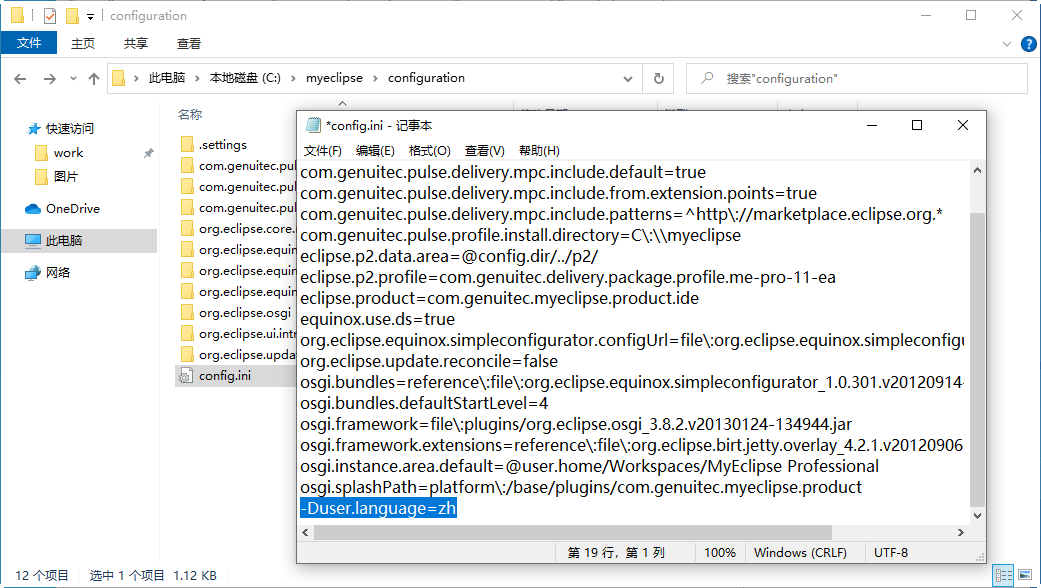Image resolution: width=1041 pixels, height=588 pixels.
Task: Open the 查看 ribbon tab in Explorer
Action: coord(188,44)
